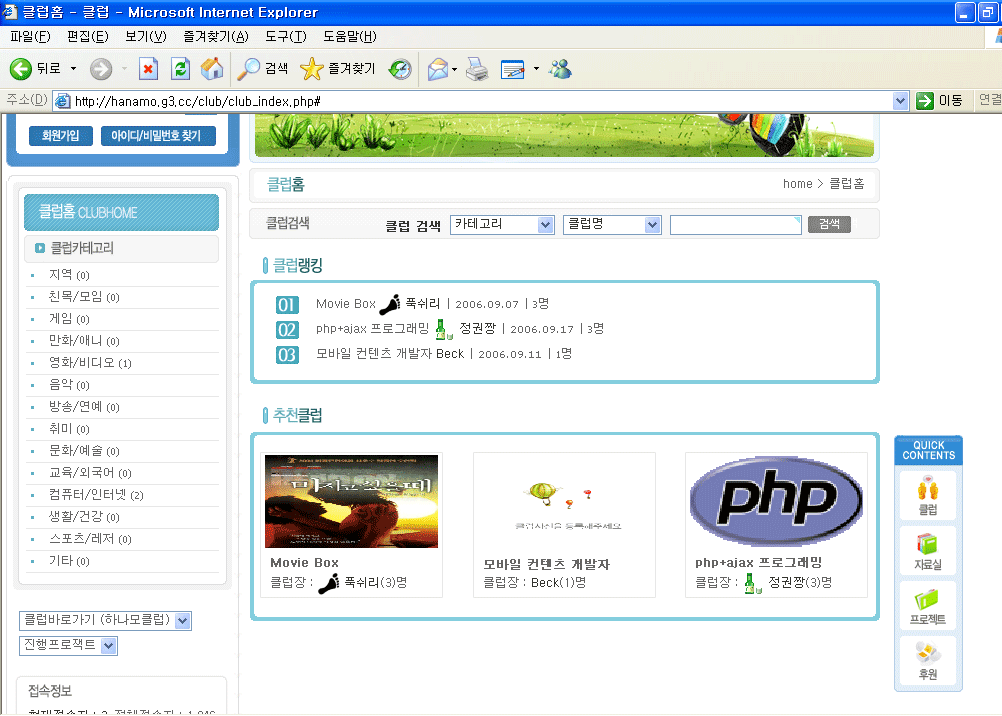
Task: Go to the Home page icon
Action: (211, 69)
